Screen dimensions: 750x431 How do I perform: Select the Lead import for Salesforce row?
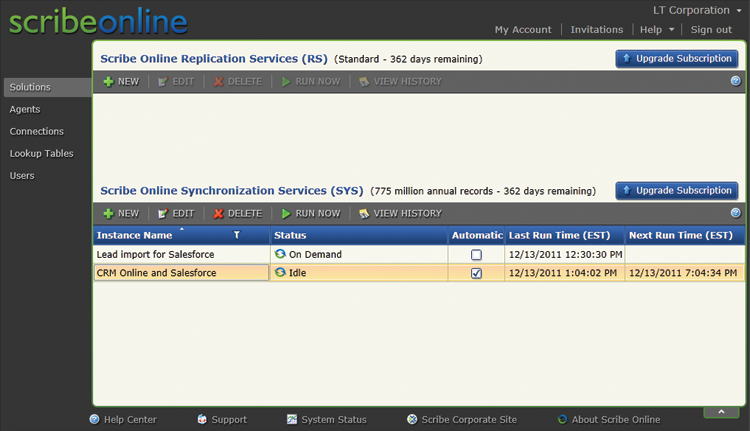click(419, 254)
